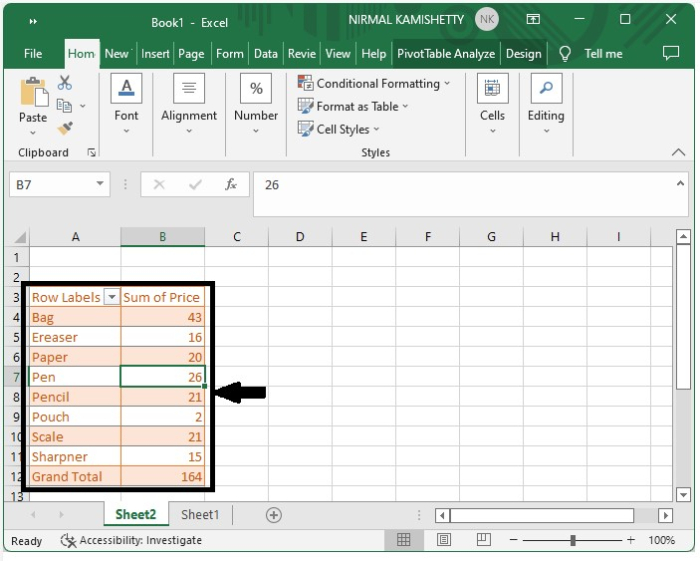Switch to Sheet1 worksheet tab
Screen dimensions: 700x561
(200, 515)
